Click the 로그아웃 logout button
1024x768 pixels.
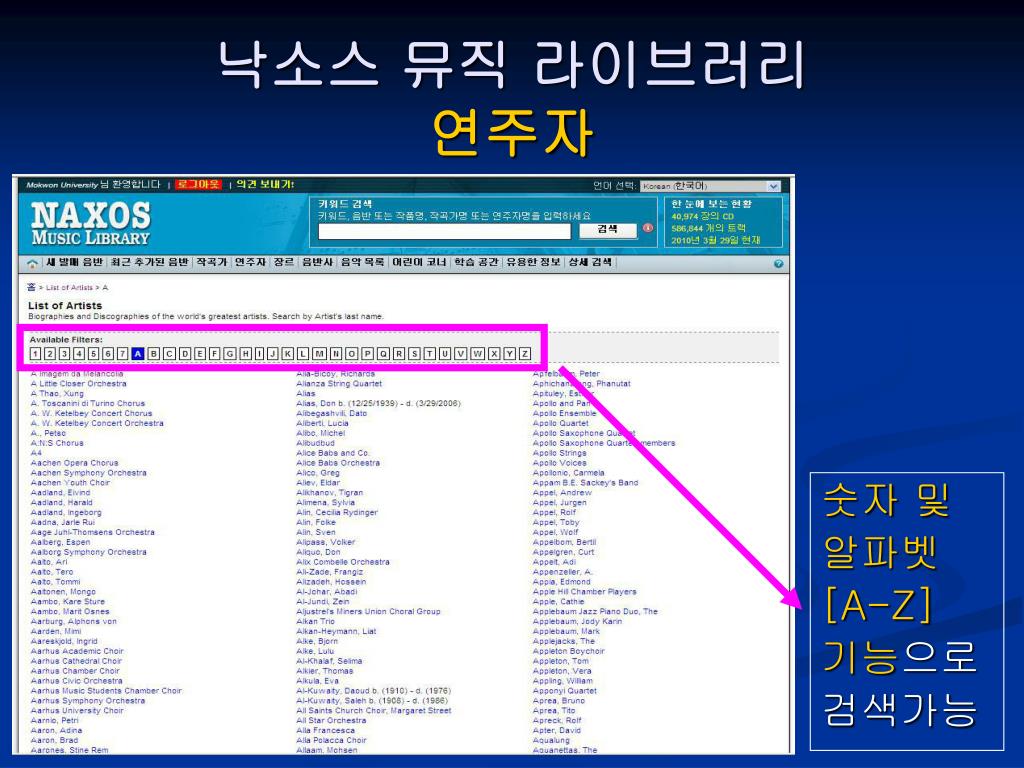pyautogui.click(x=199, y=185)
